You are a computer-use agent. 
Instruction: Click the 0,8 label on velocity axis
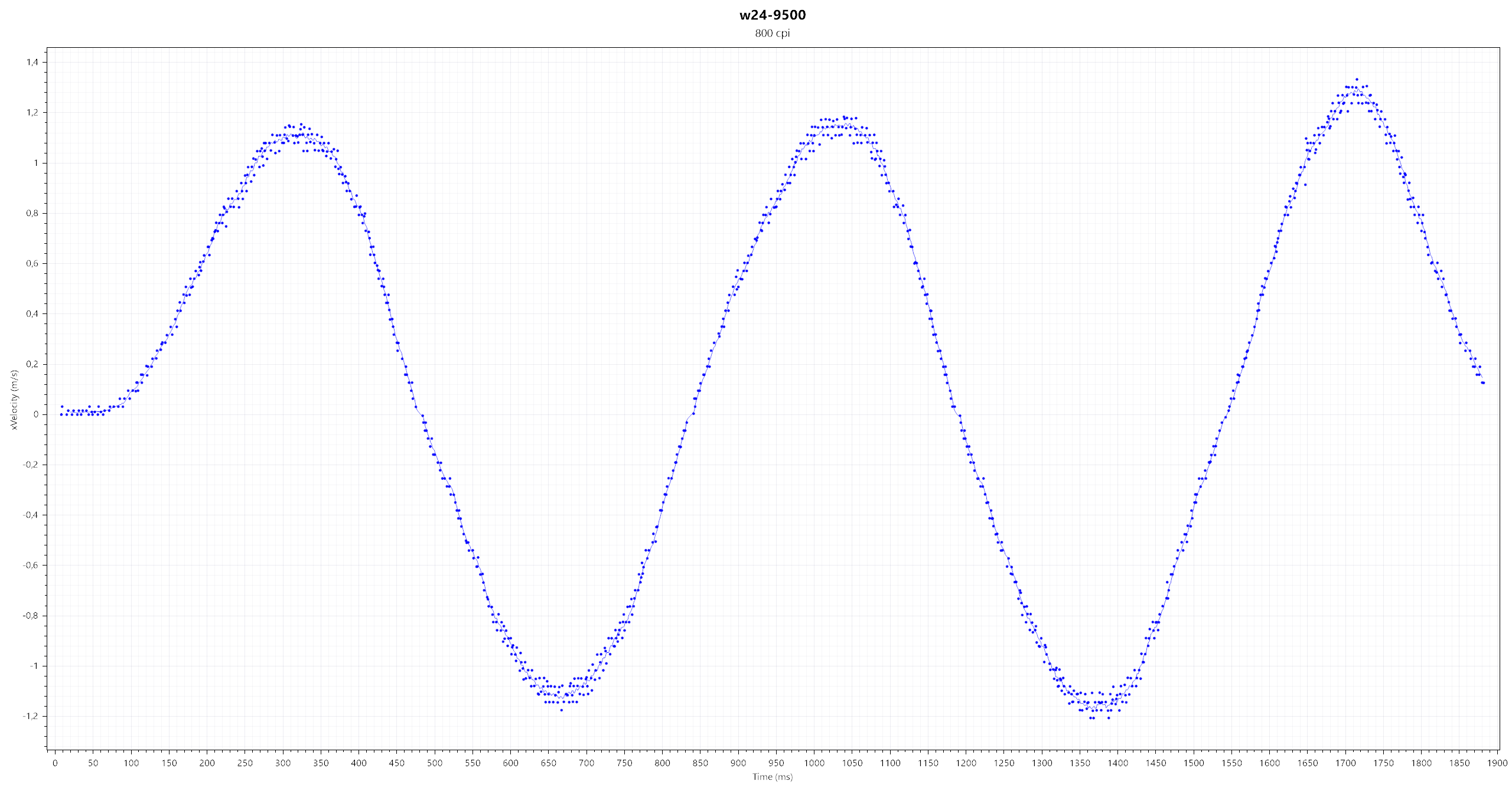click(32, 213)
